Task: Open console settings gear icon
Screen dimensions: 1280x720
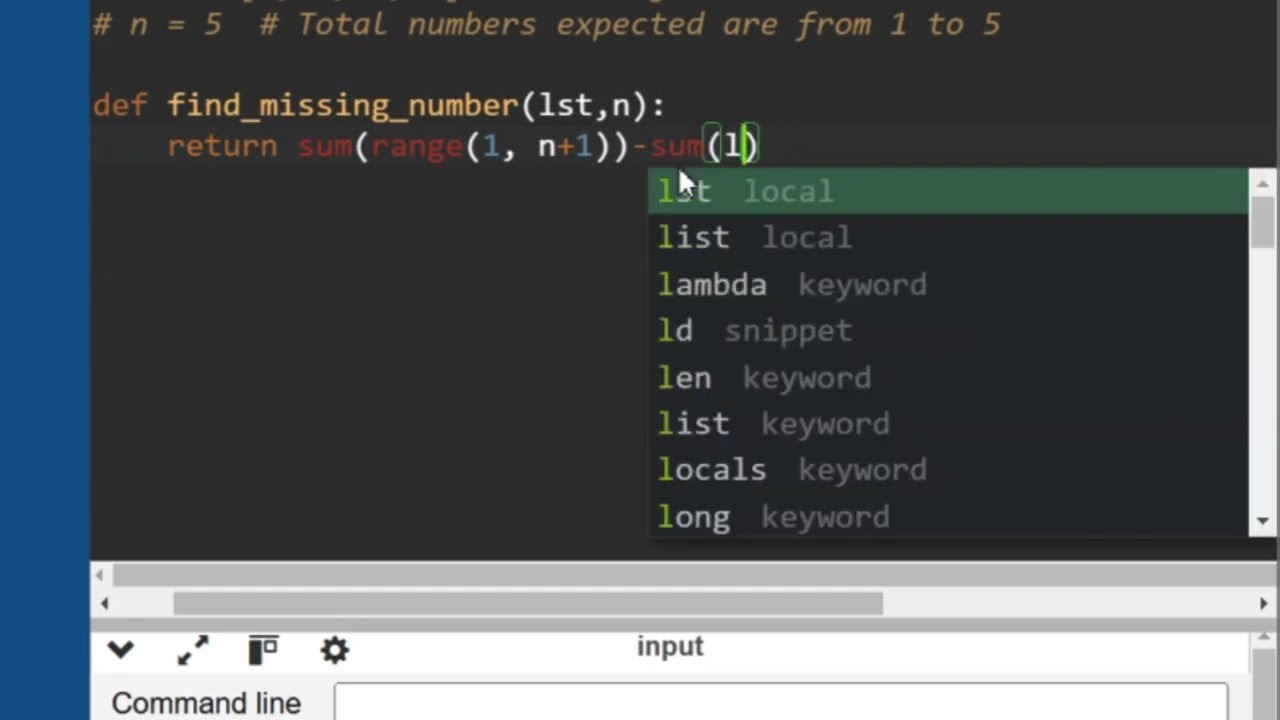Action: [334, 650]
